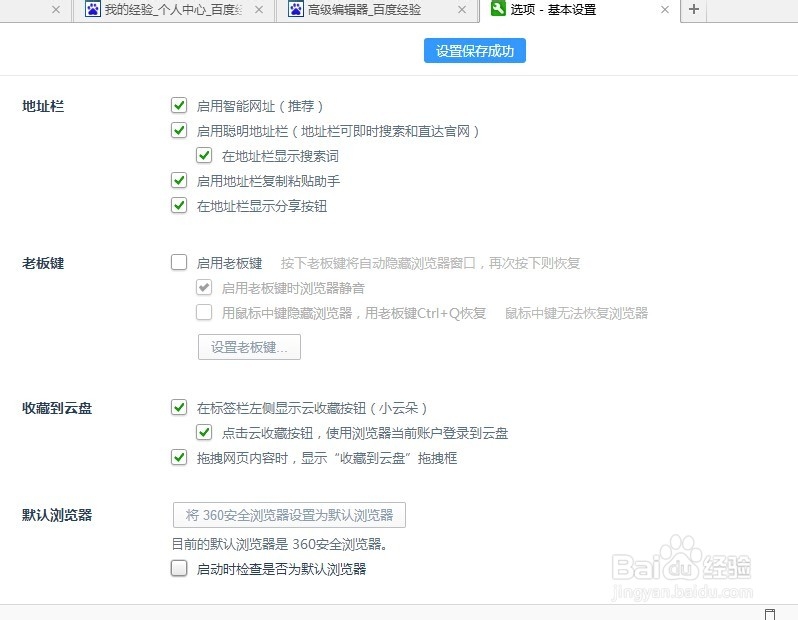Toggle 在地址栏显示搜索词 checkbox
Screen dimensions: 798x620
coord(204,155)
